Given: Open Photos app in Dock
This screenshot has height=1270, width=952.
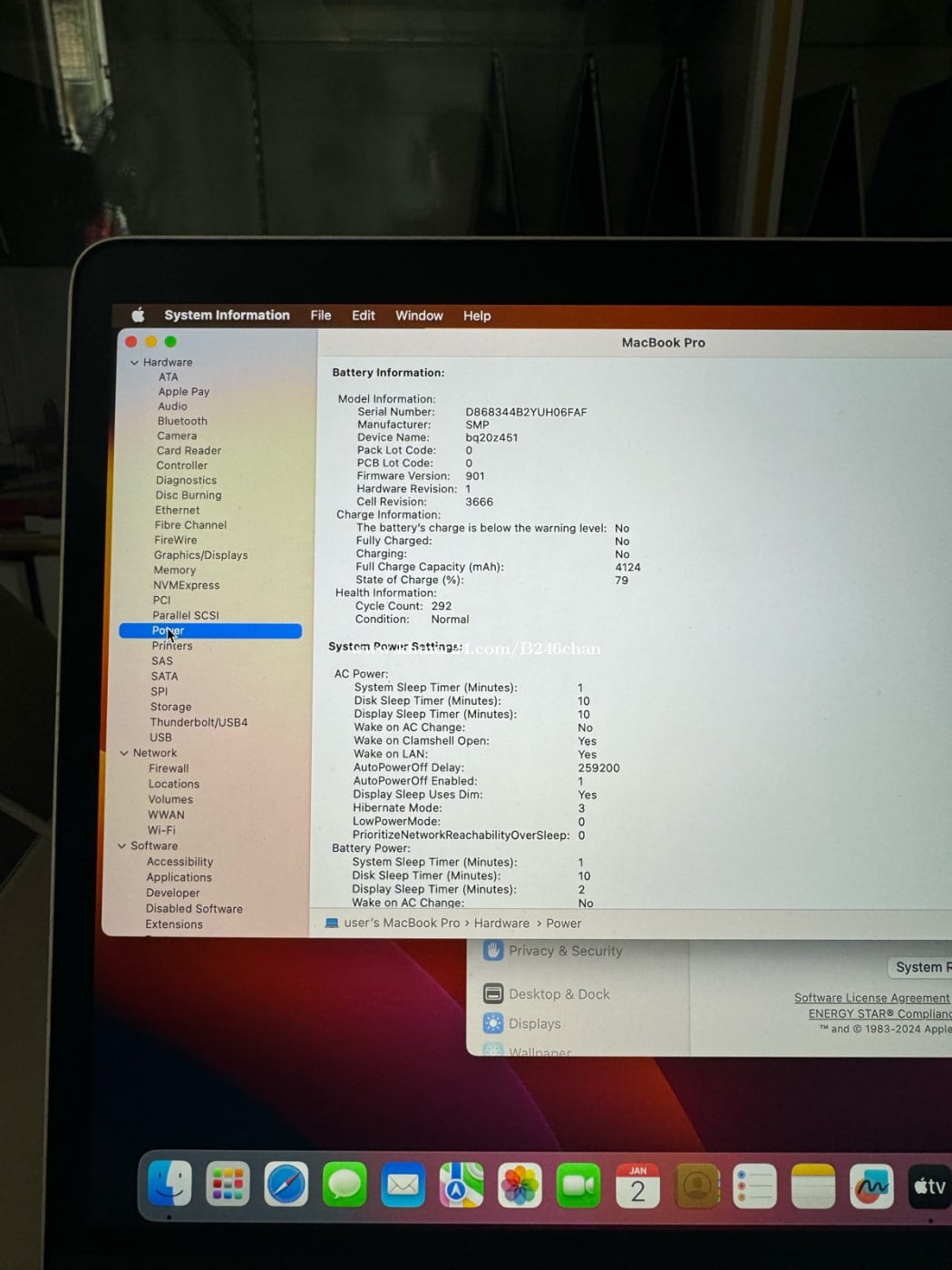Looking at the screenshot, I should 520,1186.
